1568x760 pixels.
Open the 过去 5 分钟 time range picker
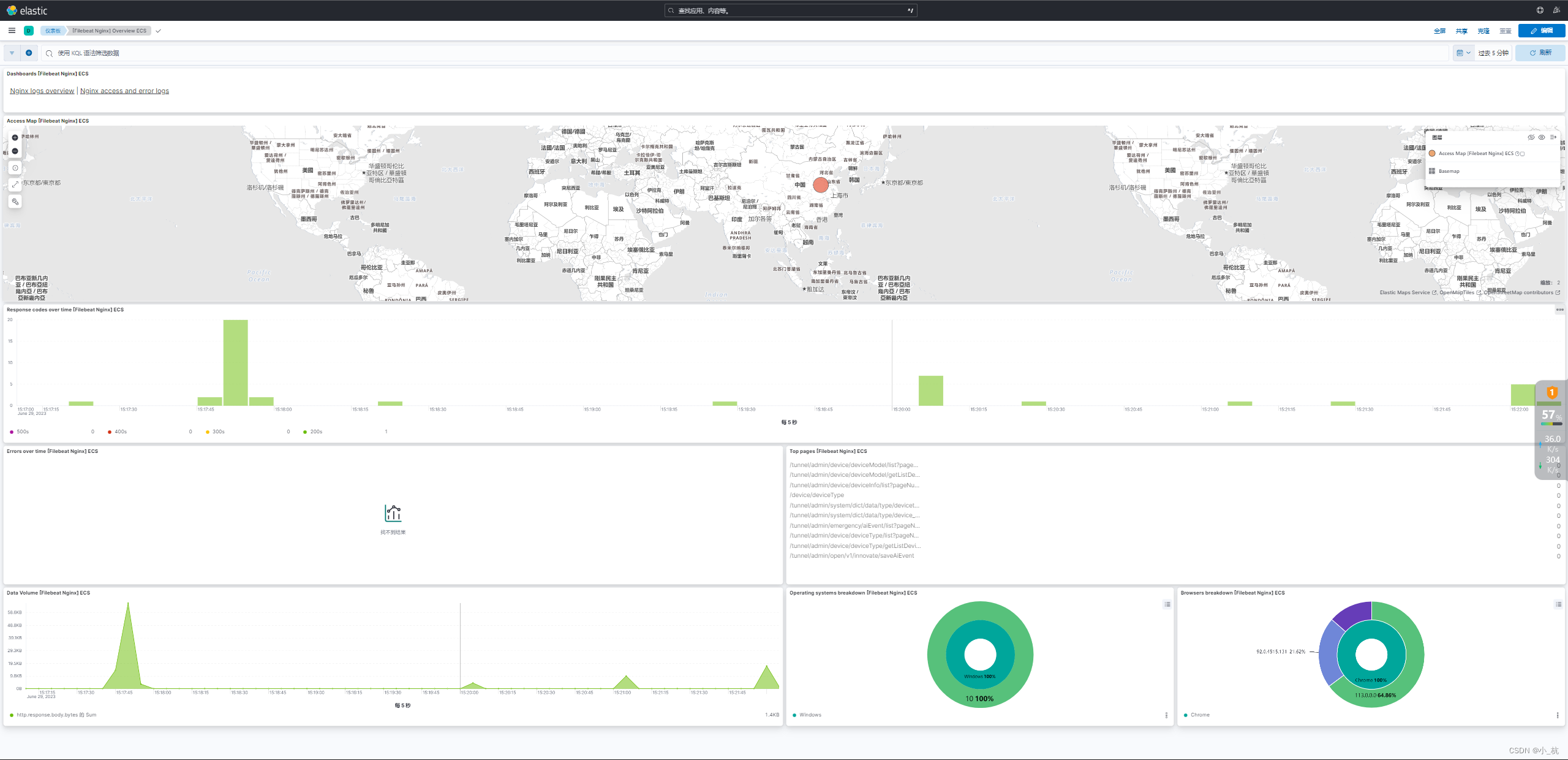(1493, 53)
